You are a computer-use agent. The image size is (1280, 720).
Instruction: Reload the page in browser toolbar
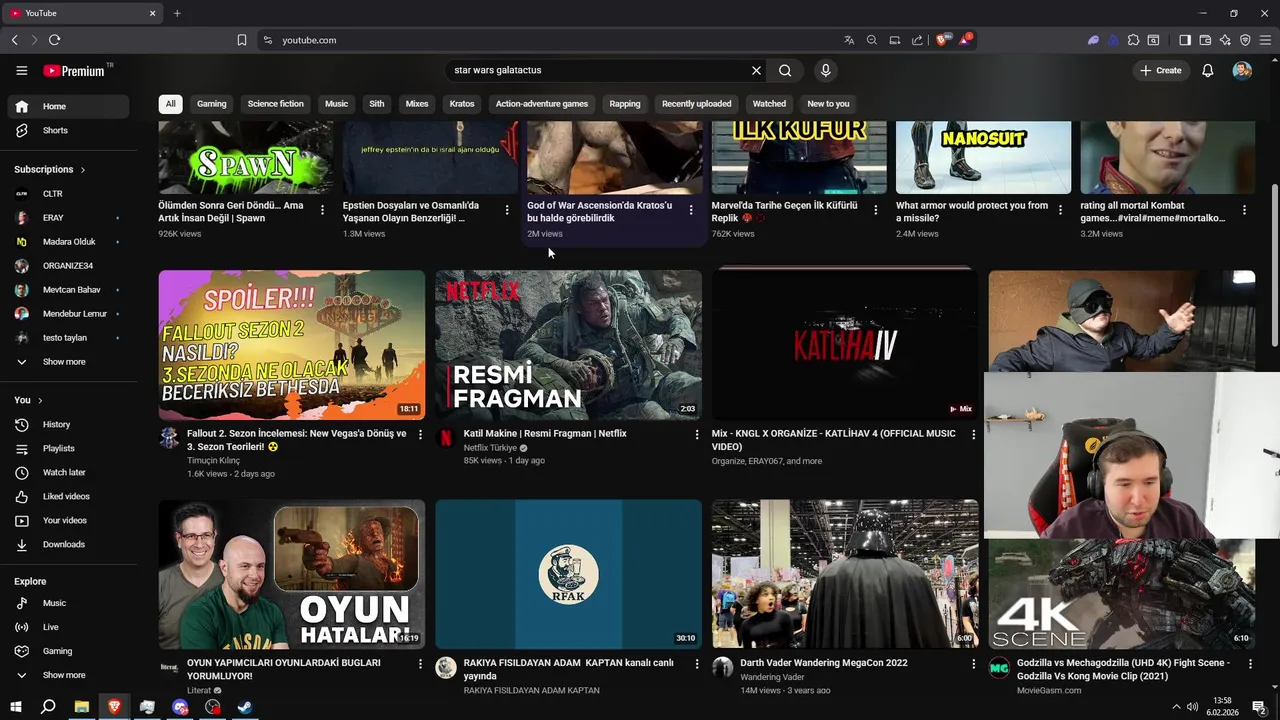coord(54,40)
